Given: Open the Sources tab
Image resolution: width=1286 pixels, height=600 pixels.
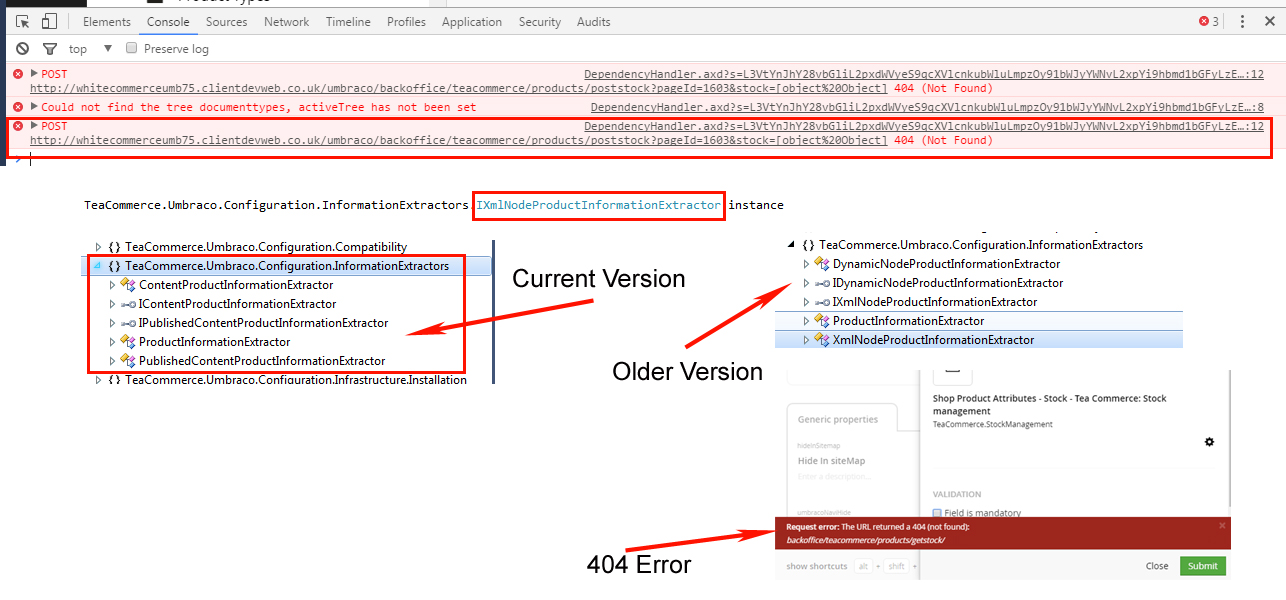Looking at the screenshot, I should (227, 22).
